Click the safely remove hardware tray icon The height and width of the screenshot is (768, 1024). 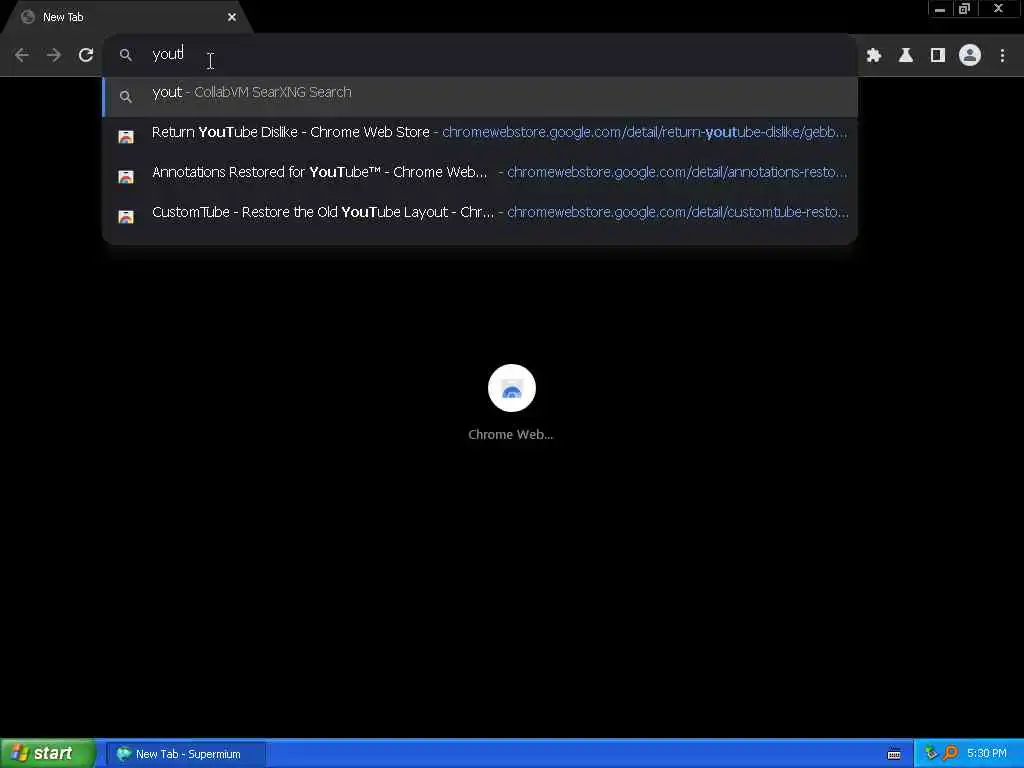coord(931,754)
